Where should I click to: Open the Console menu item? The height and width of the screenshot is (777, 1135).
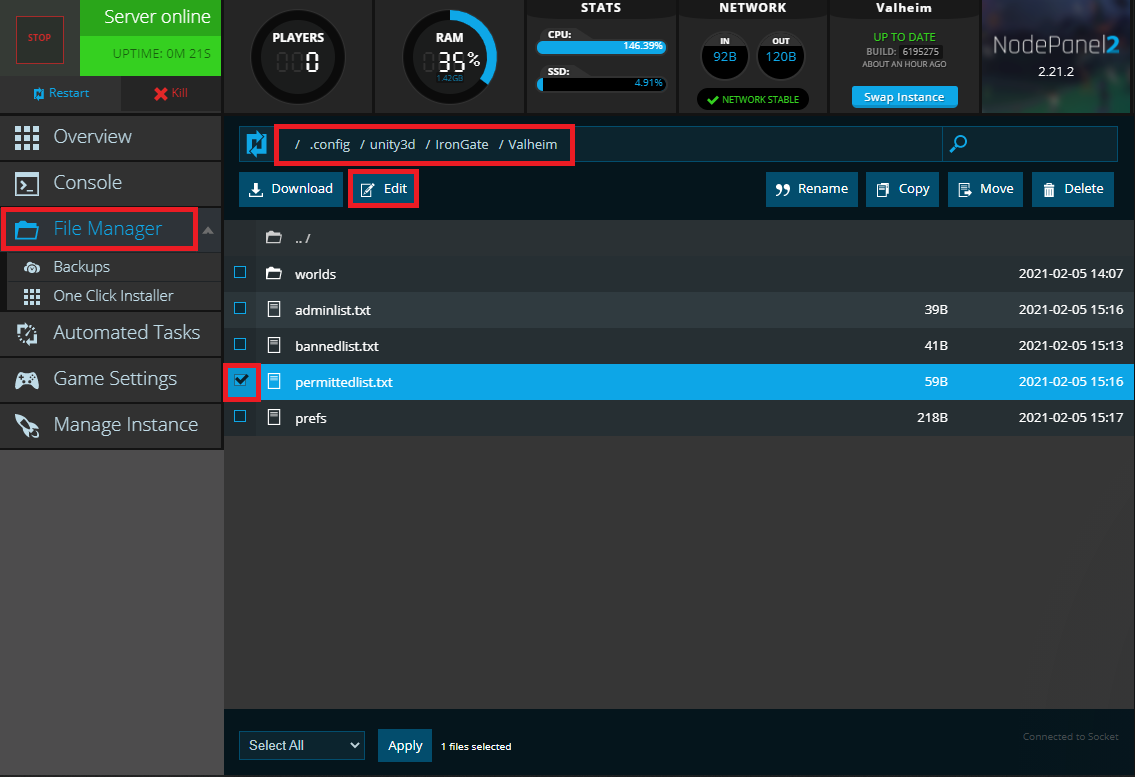click(88, 183)
